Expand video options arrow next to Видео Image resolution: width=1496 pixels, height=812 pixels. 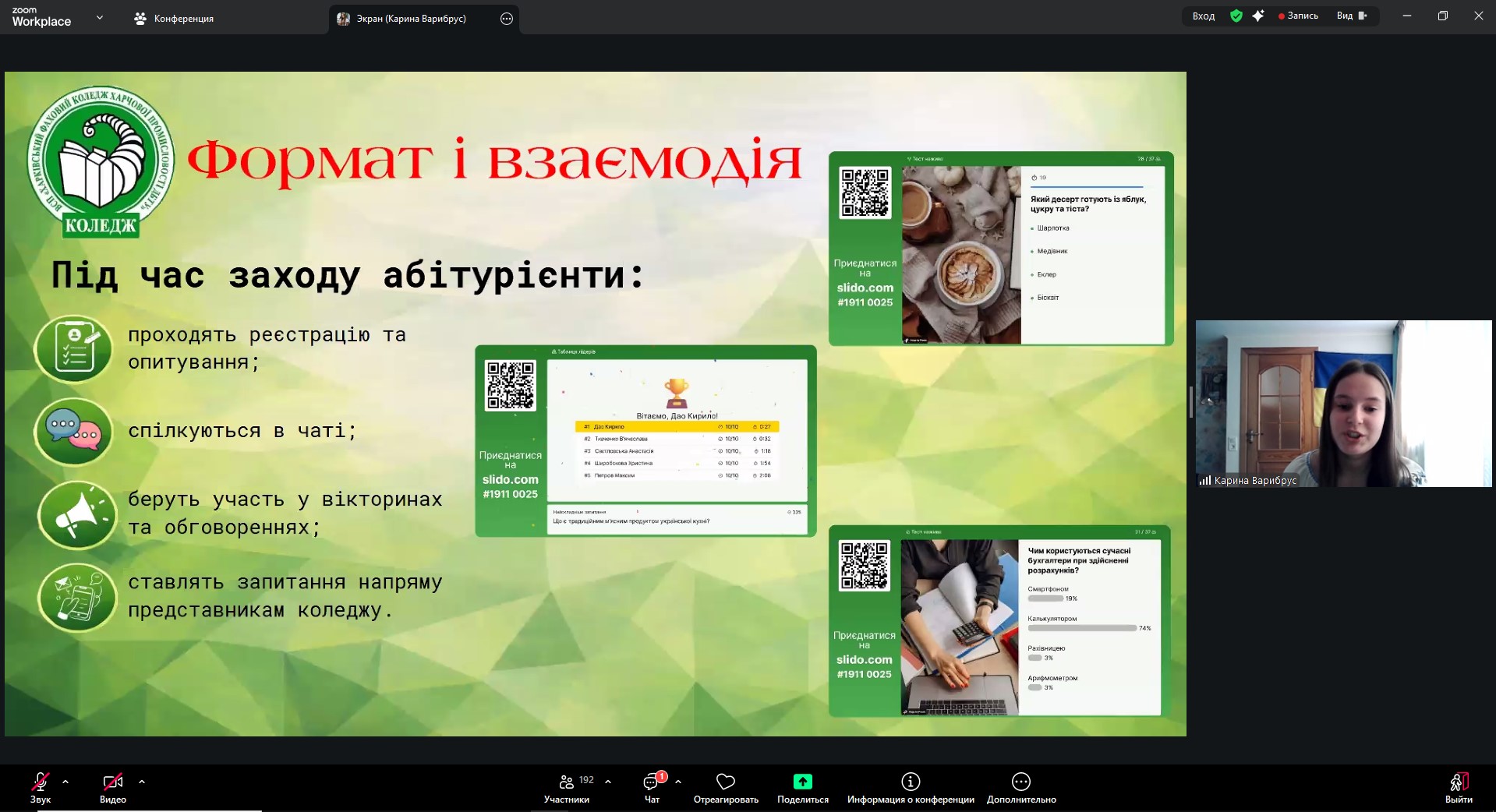coord(142,781)
